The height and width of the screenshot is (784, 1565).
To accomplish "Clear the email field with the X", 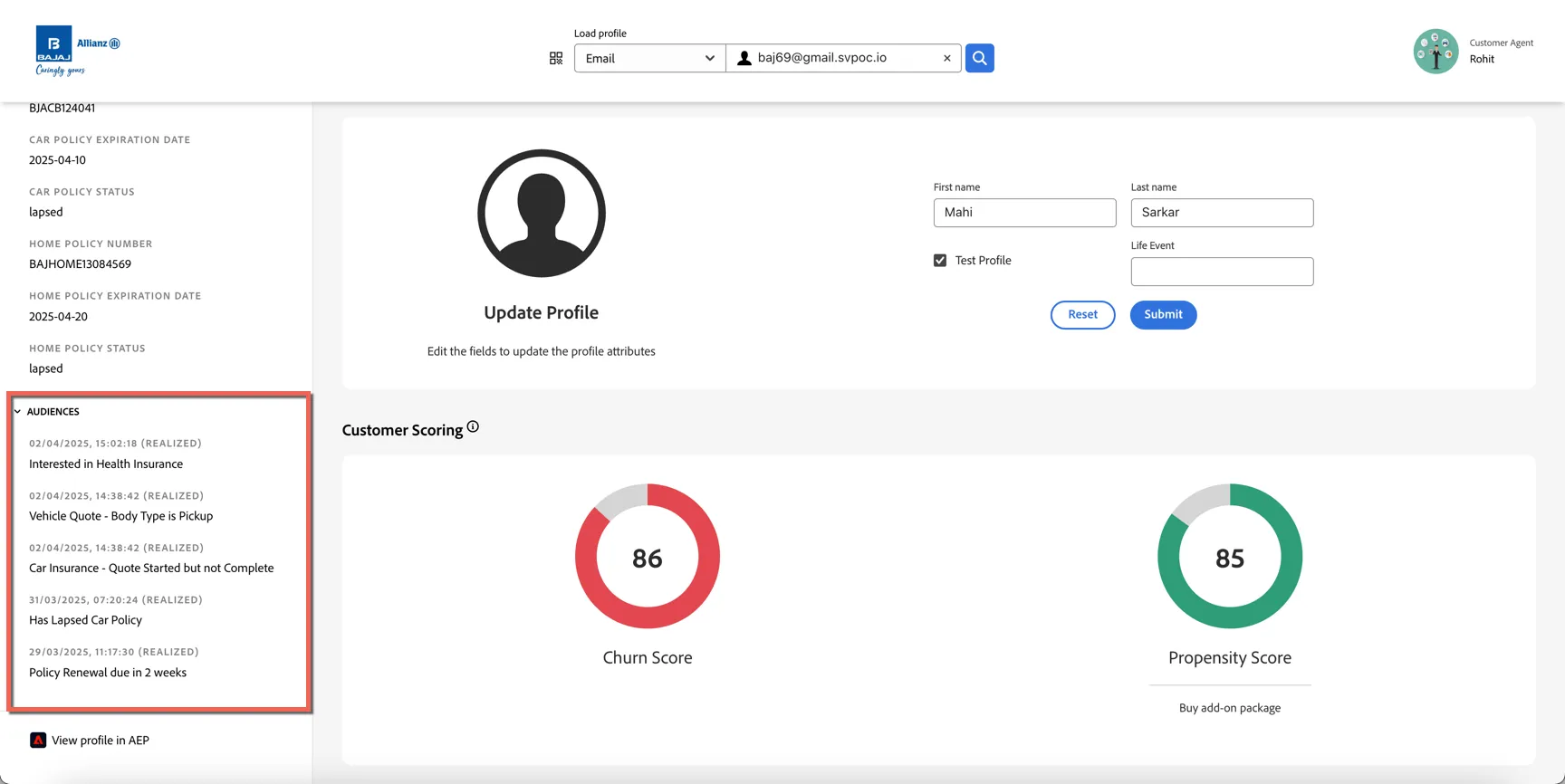I will 947,58.
